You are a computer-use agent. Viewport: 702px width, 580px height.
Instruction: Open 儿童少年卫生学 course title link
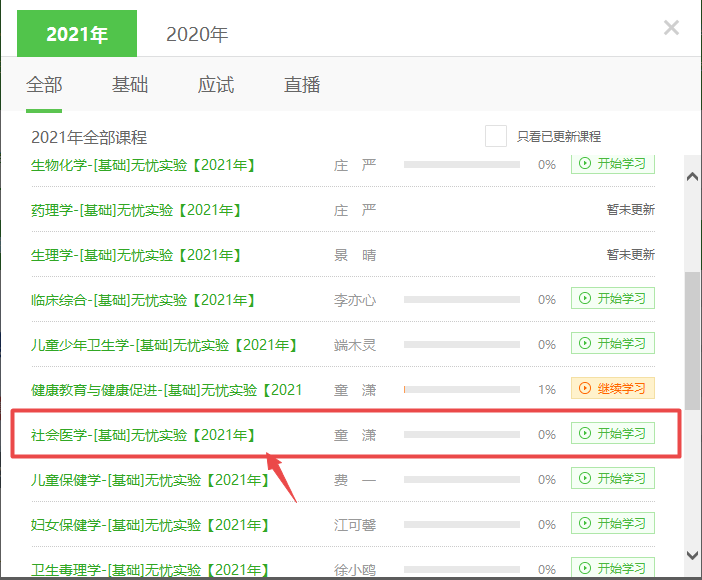coord(164,345)
